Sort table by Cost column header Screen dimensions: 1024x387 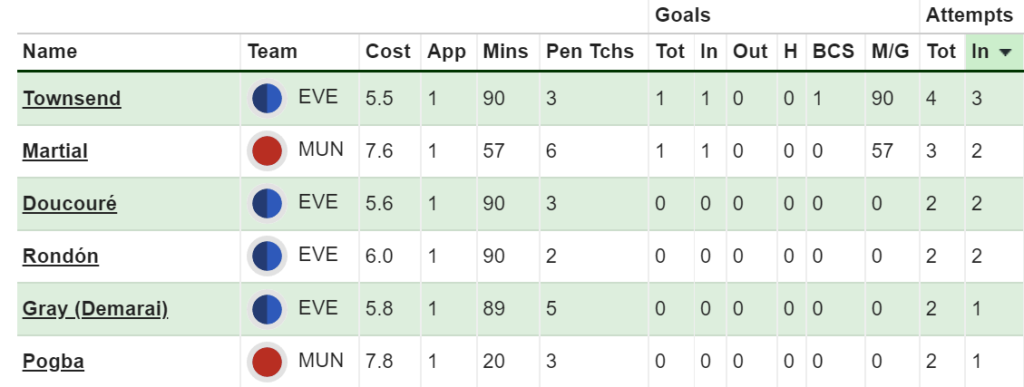click(x=388, y=52)
